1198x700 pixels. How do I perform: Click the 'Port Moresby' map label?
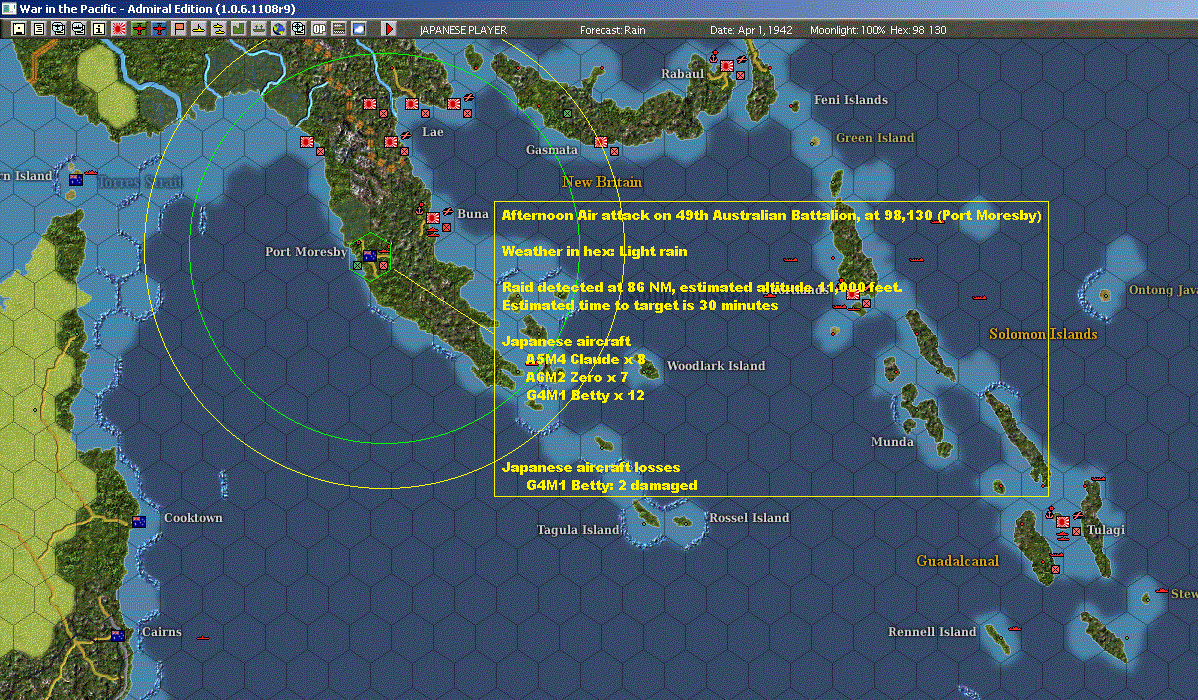[x=306, y=251]
